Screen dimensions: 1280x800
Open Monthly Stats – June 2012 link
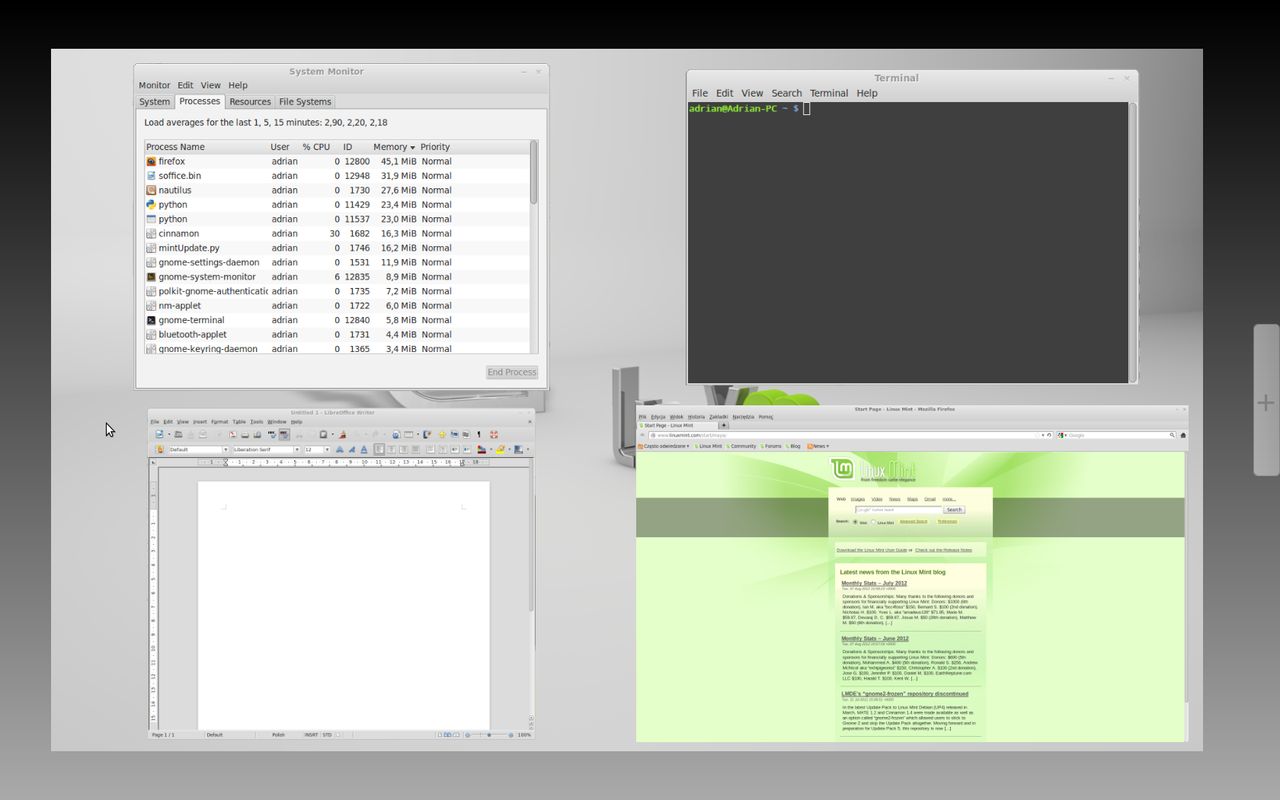click(x=875, y=638)
